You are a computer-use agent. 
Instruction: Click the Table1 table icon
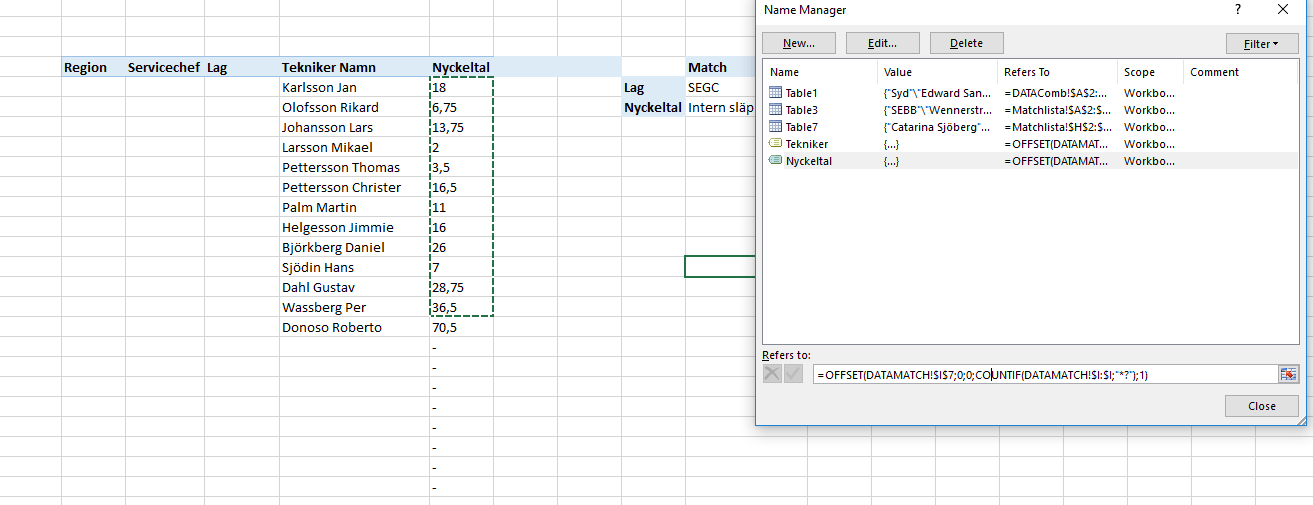point(776,93)
